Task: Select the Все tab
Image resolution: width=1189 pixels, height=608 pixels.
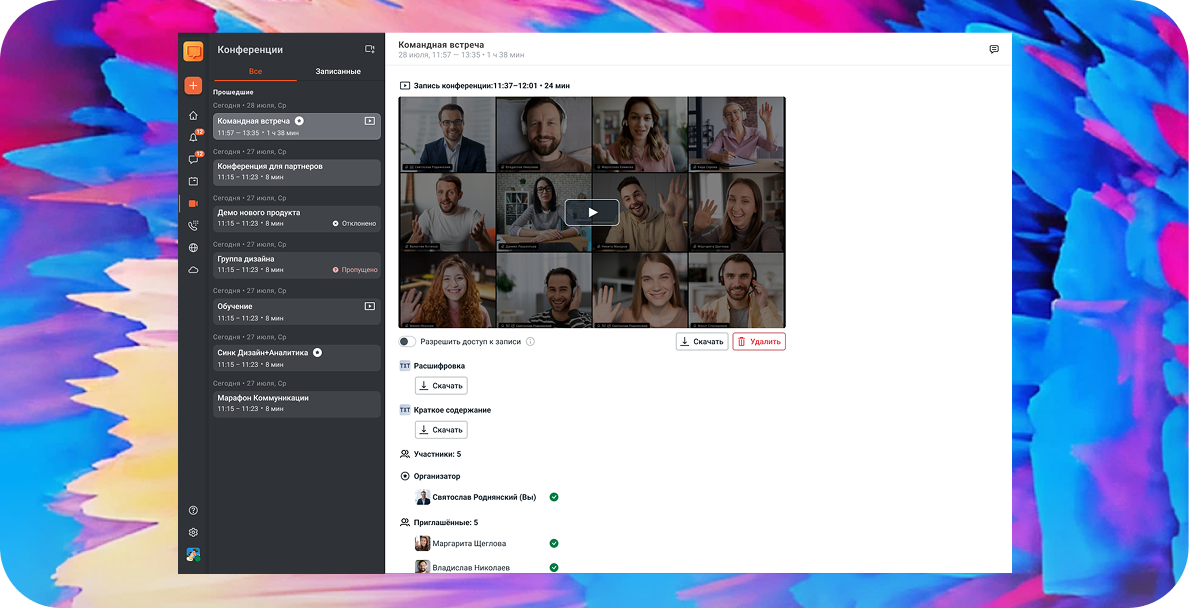Action: click(x=256, y=72)
